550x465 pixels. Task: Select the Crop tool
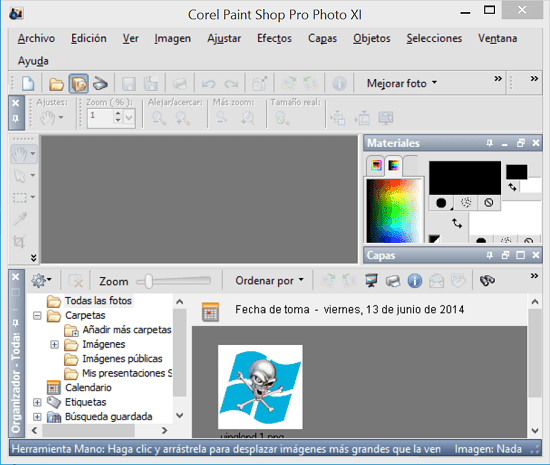pyautogui.click(x=19, y=241)
